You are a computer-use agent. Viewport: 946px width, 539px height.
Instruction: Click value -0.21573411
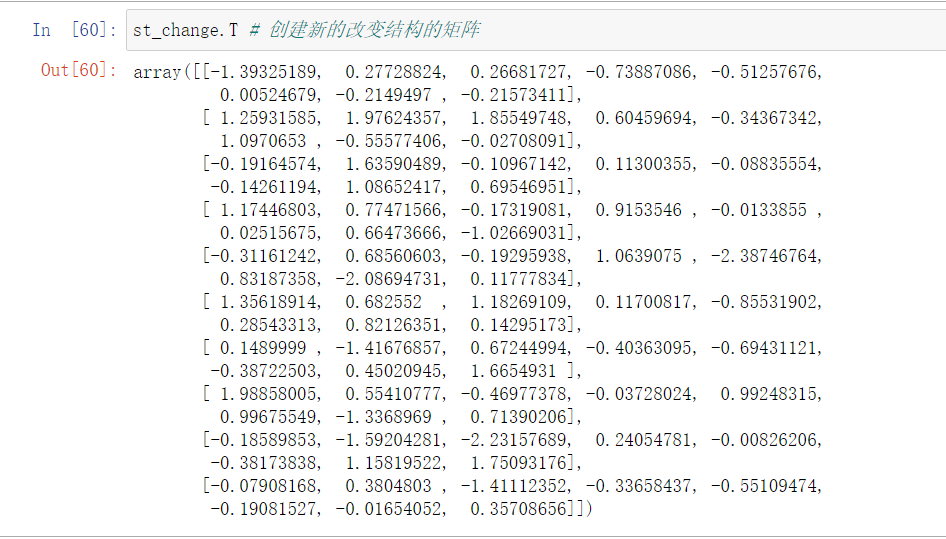pos(513,95)
